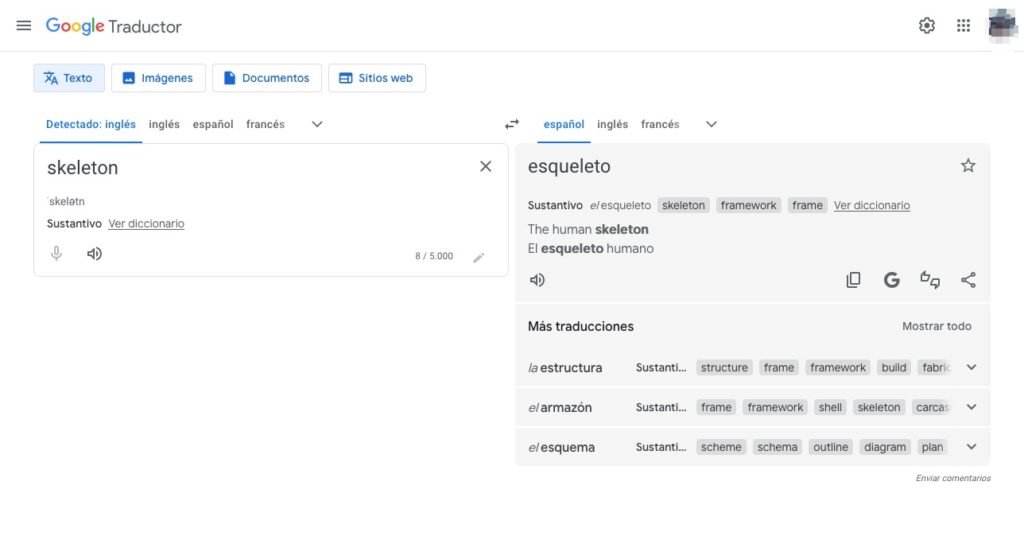Click the framework chip in estructura row
Screen dimensions: 1024x536
coord(837,368)
